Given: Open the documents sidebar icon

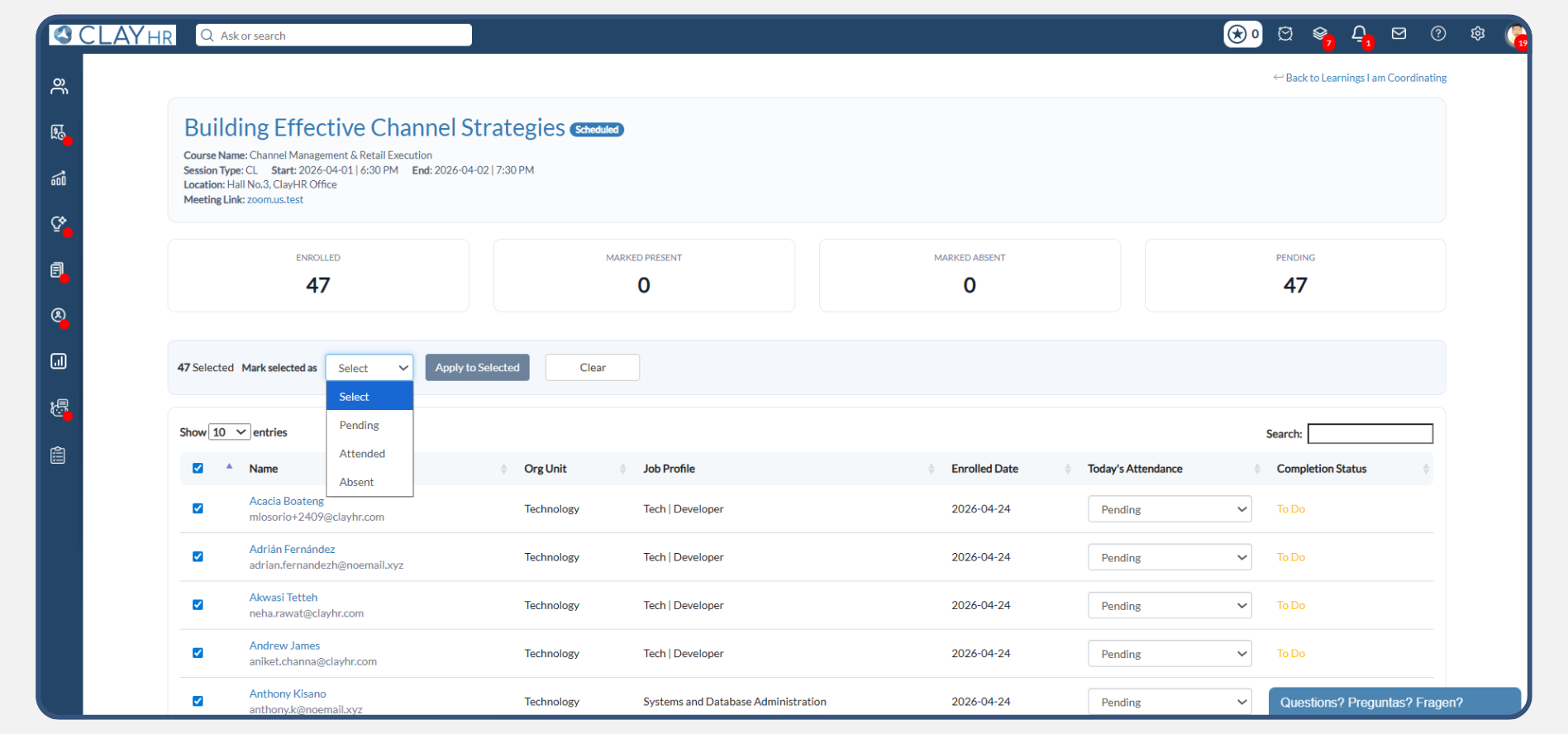Looking at the screenshot, I should pyautogui.click(x=59, y=270).
